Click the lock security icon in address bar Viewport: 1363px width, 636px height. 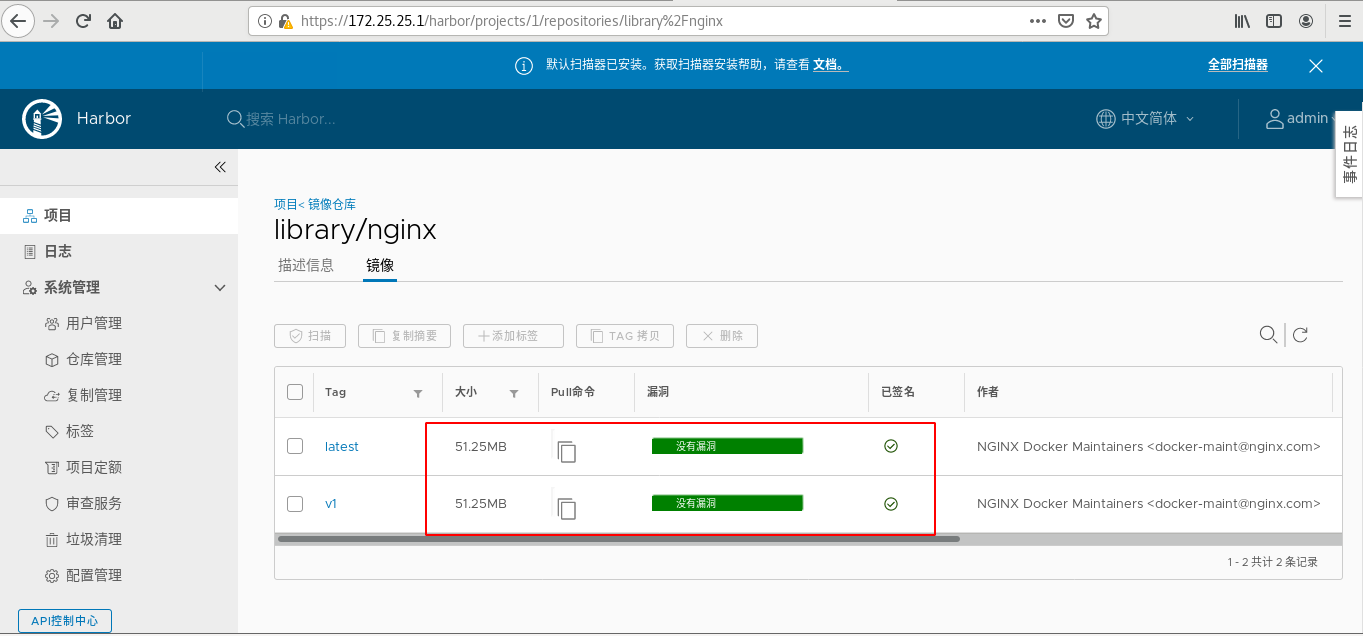click(x=286, y=20)
